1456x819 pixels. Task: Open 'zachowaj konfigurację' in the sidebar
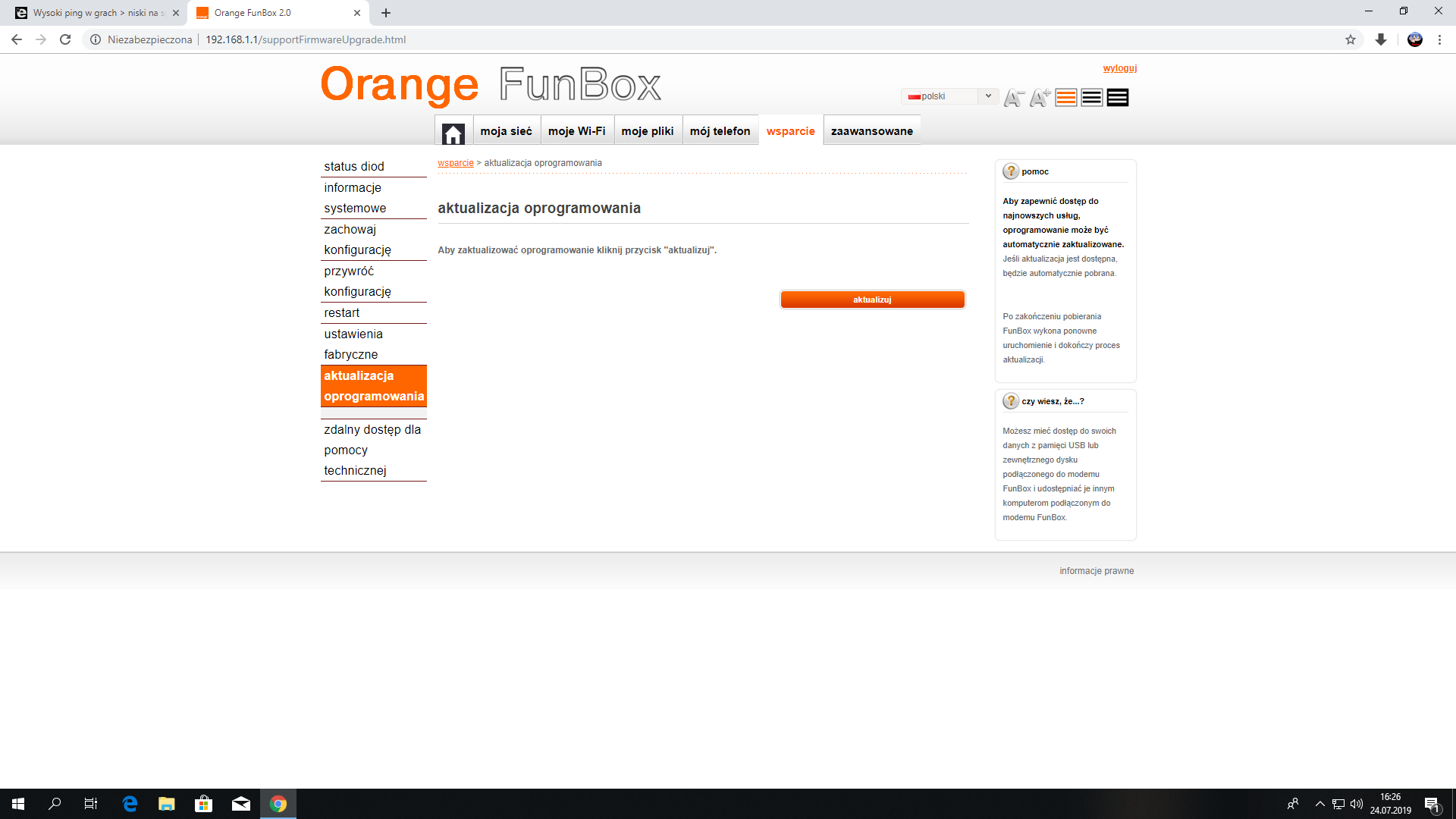374,240
